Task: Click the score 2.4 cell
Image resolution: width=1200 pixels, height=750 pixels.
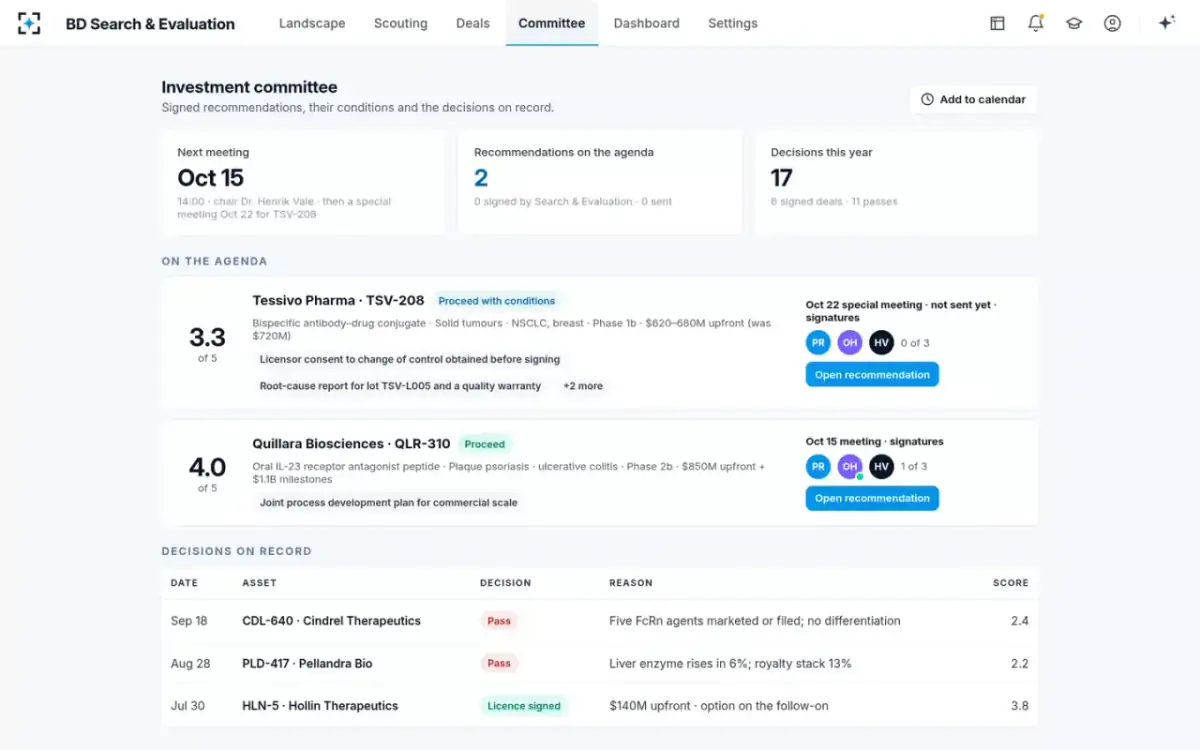Action: coord(1019,621)
